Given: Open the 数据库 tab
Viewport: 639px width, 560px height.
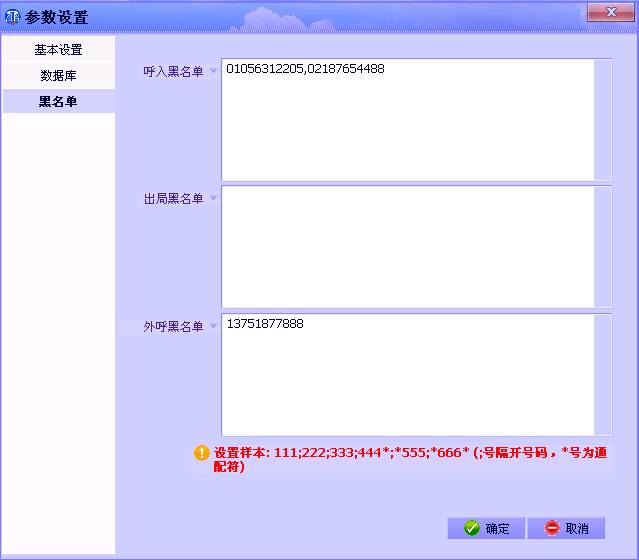Looking at the screenshot, I should pyautogui.click(x=58, y=75).
